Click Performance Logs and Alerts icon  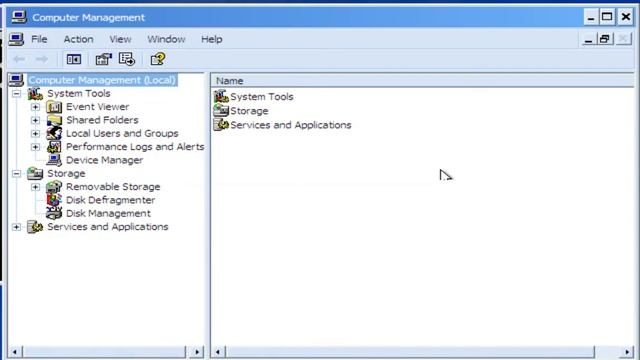pyautogui.click(x=54, y=147)
